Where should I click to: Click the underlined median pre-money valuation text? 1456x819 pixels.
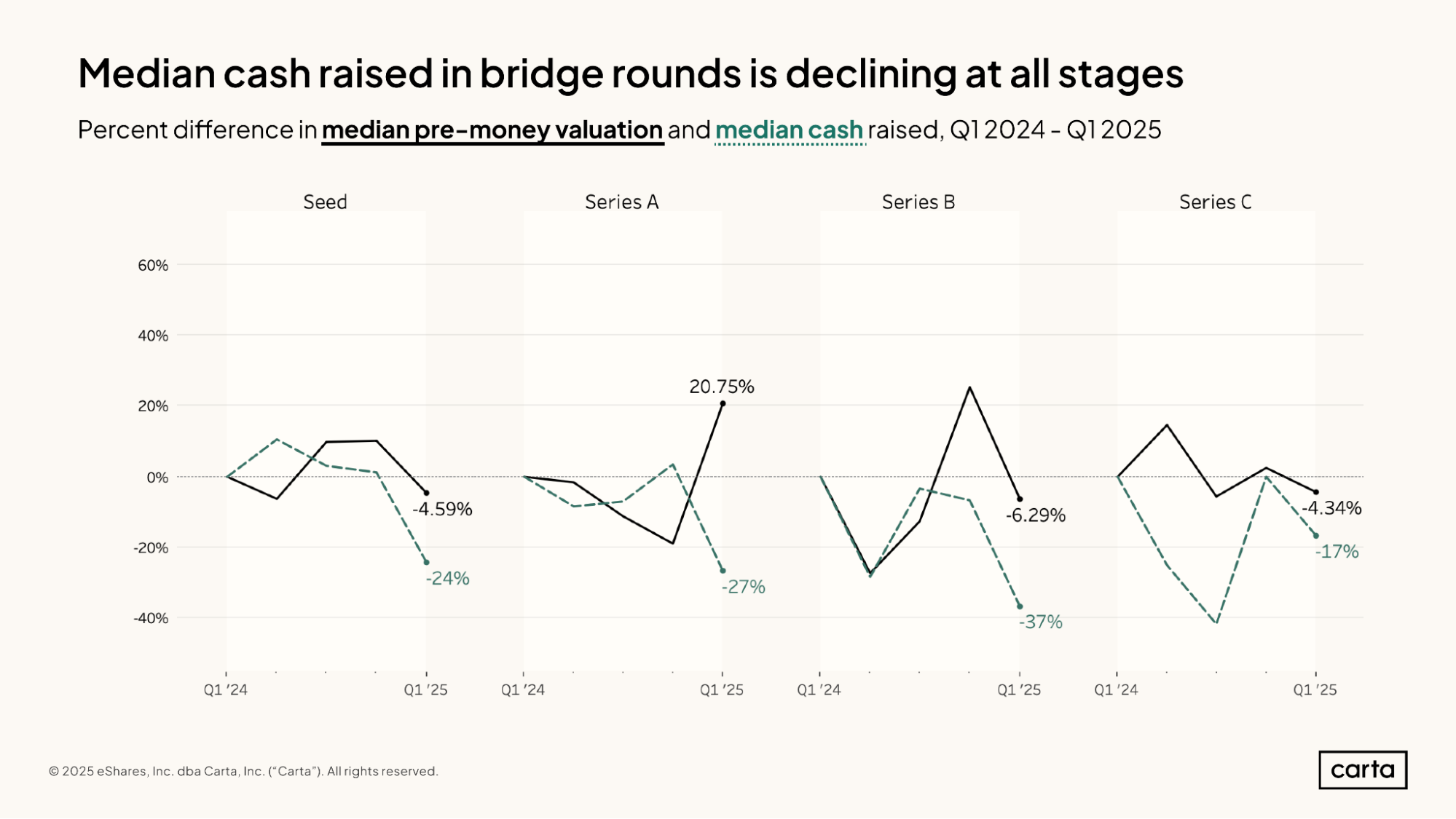pyautogui.click(x=492, y=130)
